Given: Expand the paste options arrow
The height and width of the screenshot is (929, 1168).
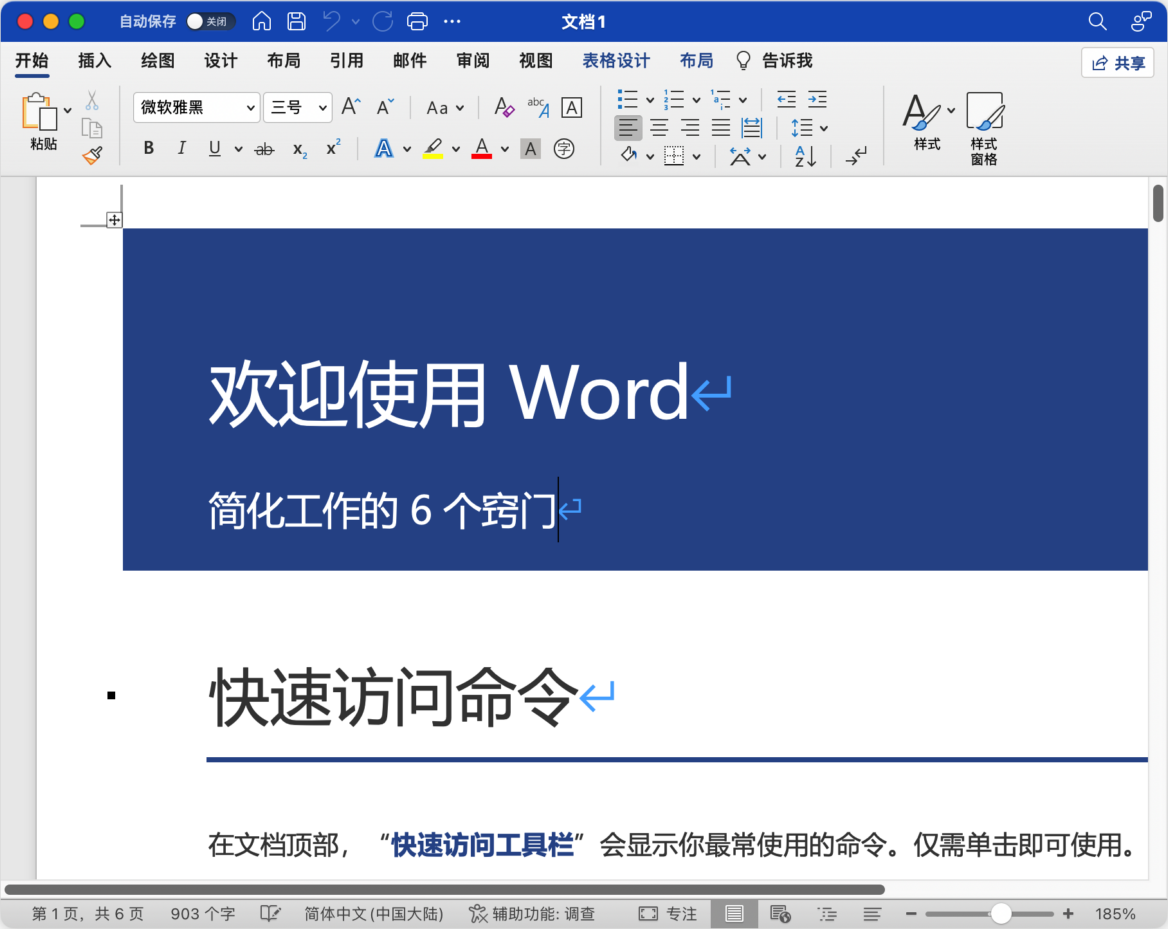Looking at the screenshot, I should tap(67, 110).
